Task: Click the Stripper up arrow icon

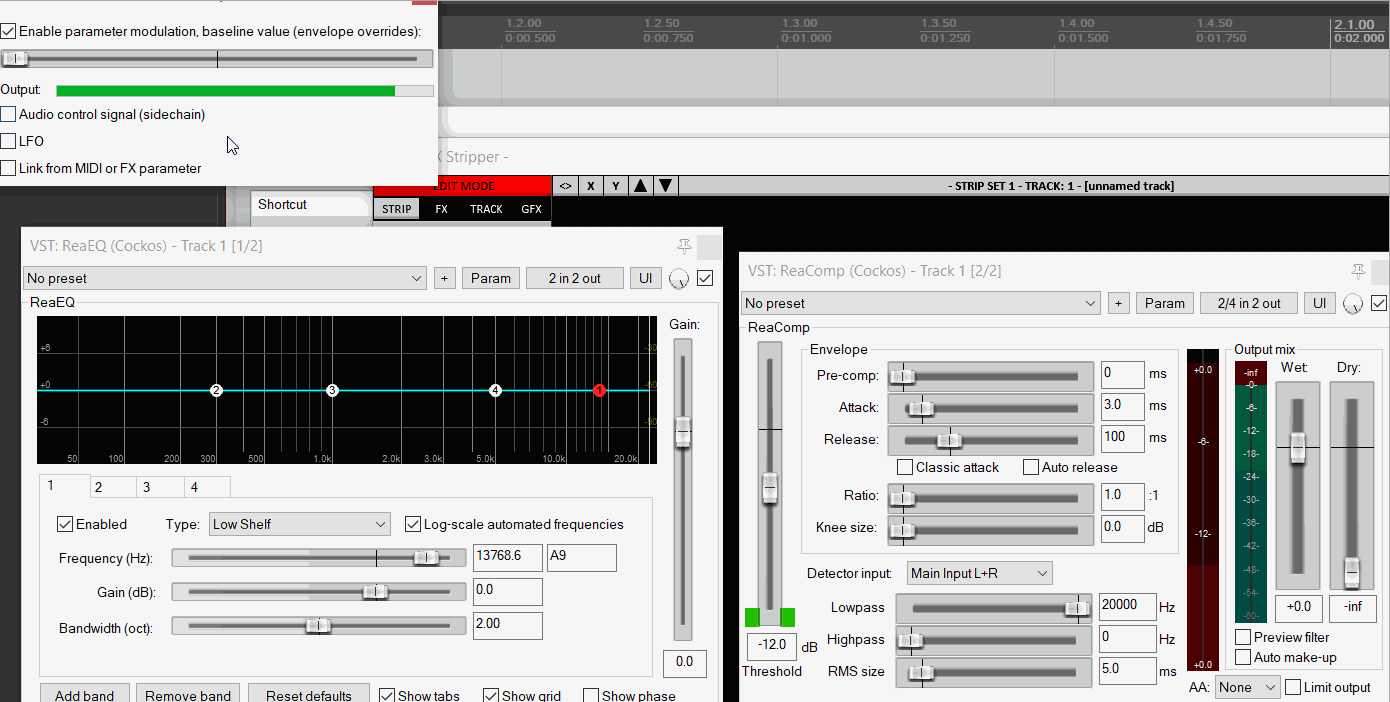Action: [x=640, y=185]
